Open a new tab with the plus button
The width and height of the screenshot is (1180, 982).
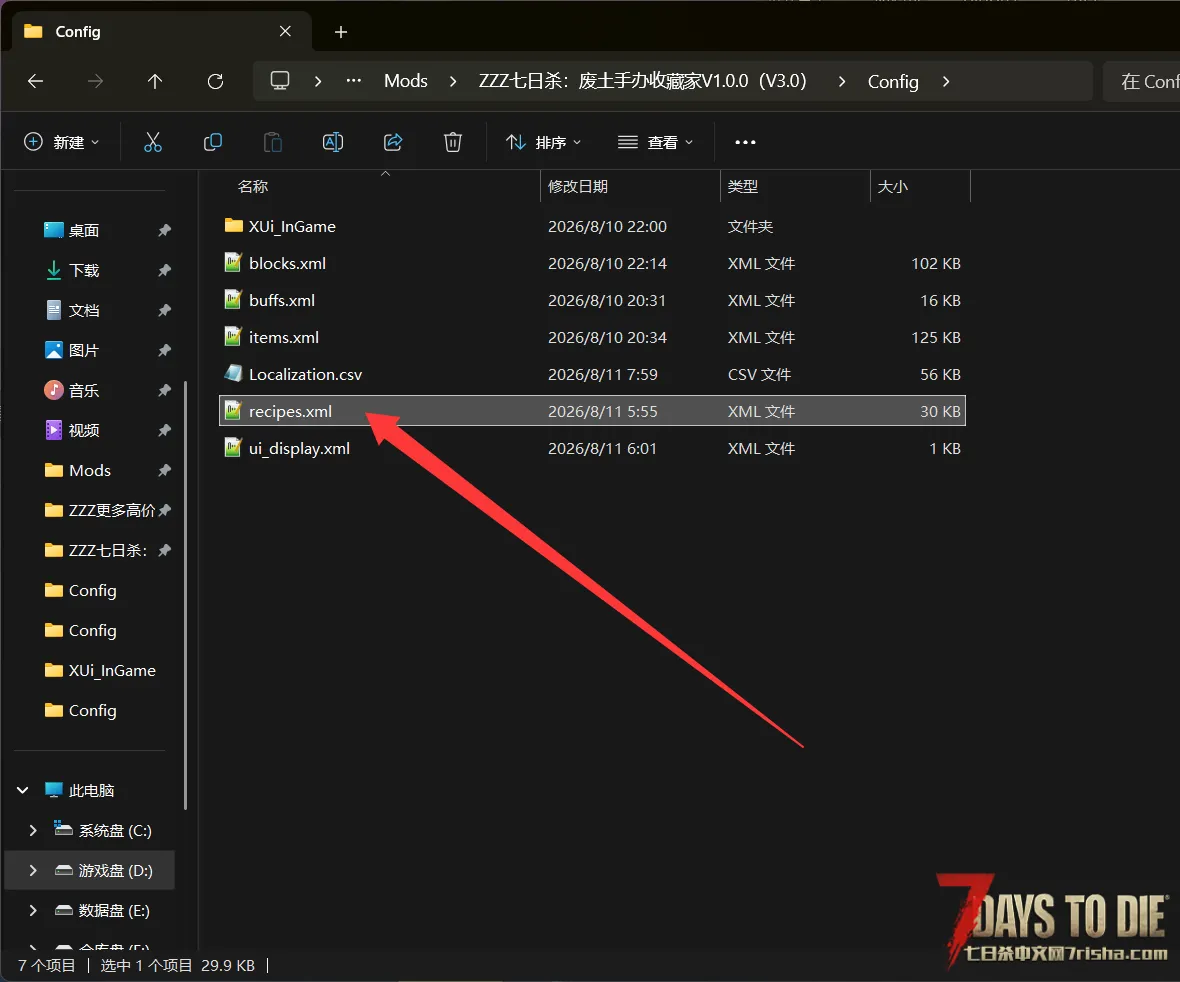tap(341, 32)
